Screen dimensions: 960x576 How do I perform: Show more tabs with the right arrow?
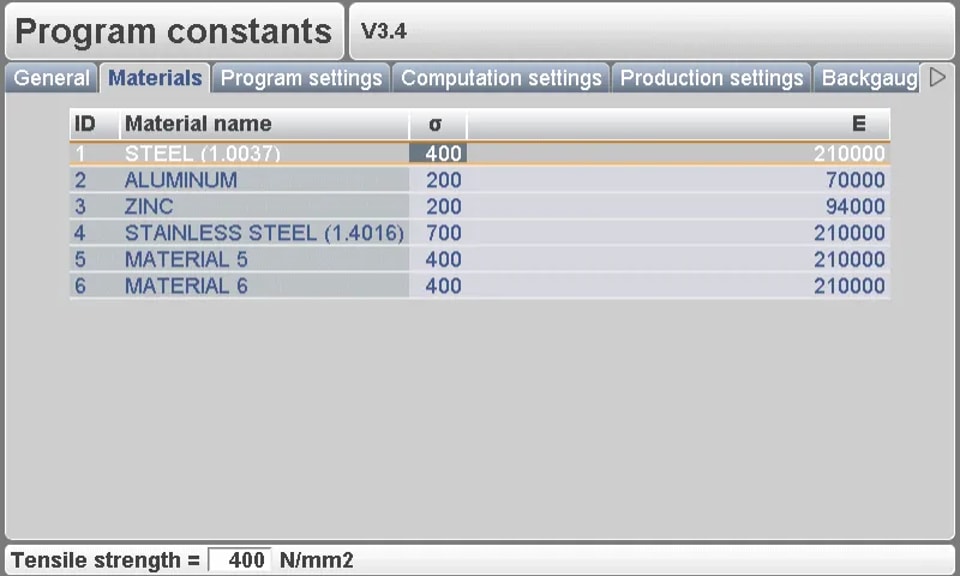point(937,77)
